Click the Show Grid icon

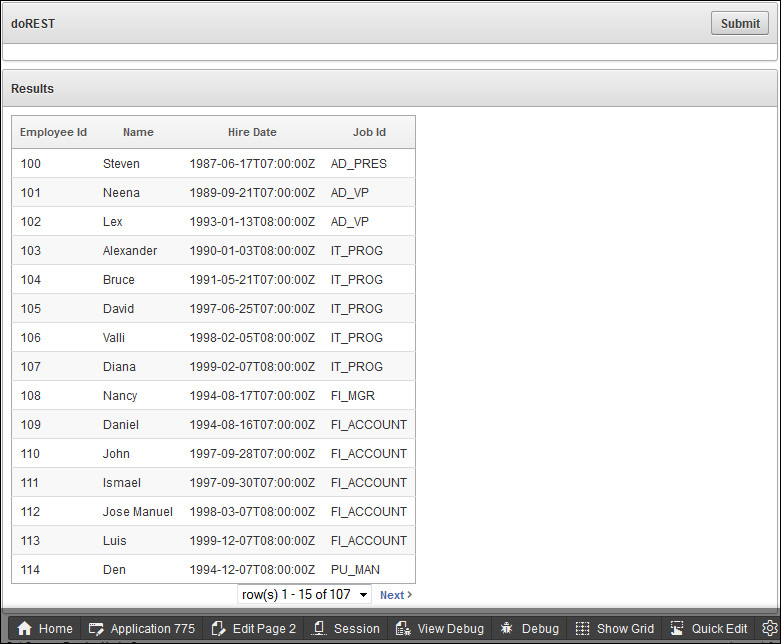pos(582,629)
